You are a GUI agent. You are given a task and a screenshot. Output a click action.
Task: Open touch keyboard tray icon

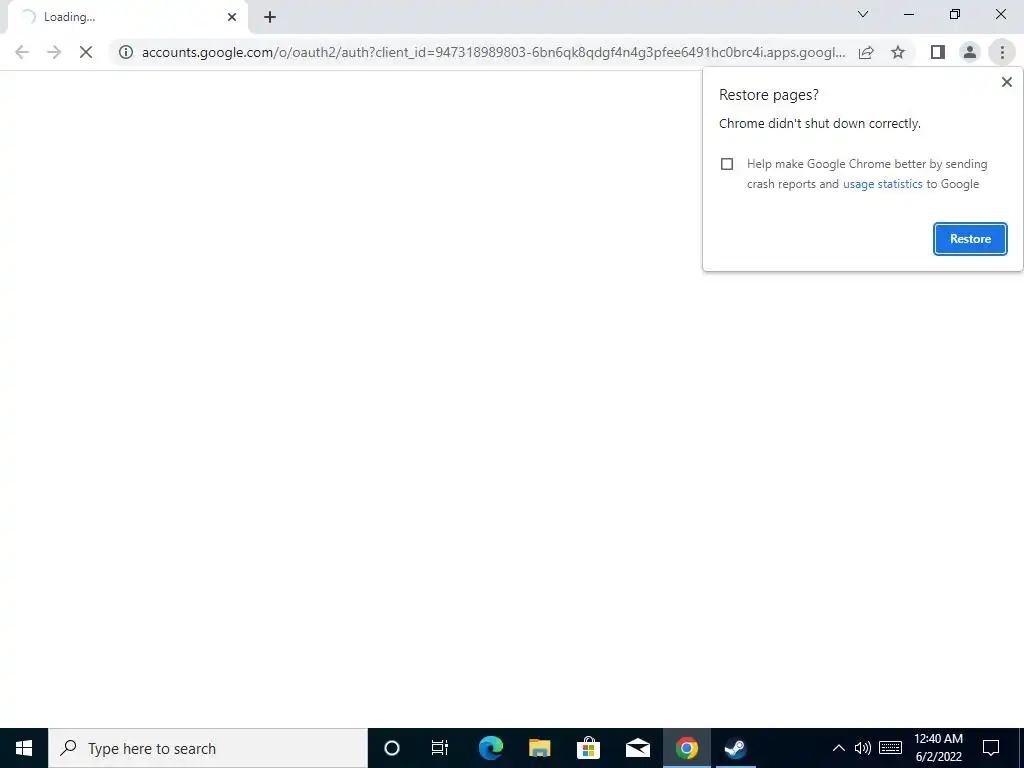pyautogui.click(x=891, y=748)
